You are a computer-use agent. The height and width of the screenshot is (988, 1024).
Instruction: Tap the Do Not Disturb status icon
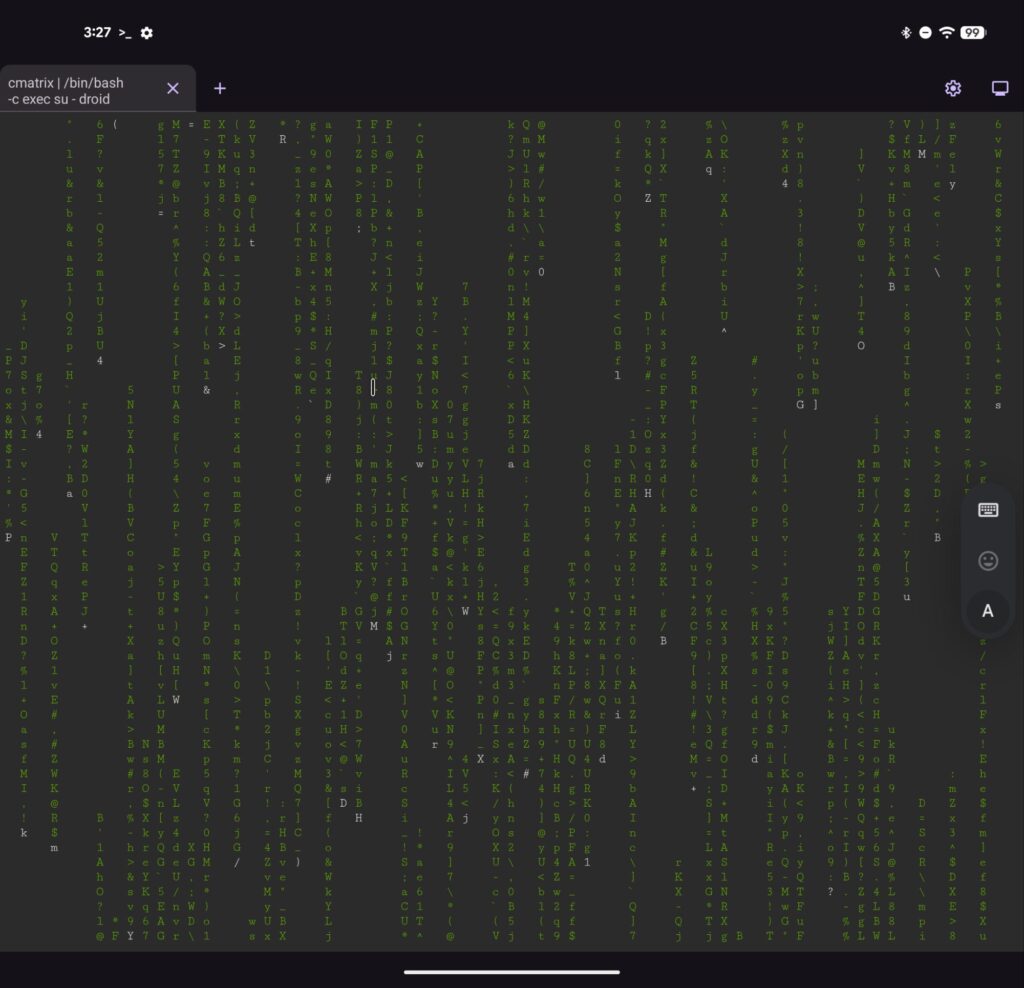point(926,33)
